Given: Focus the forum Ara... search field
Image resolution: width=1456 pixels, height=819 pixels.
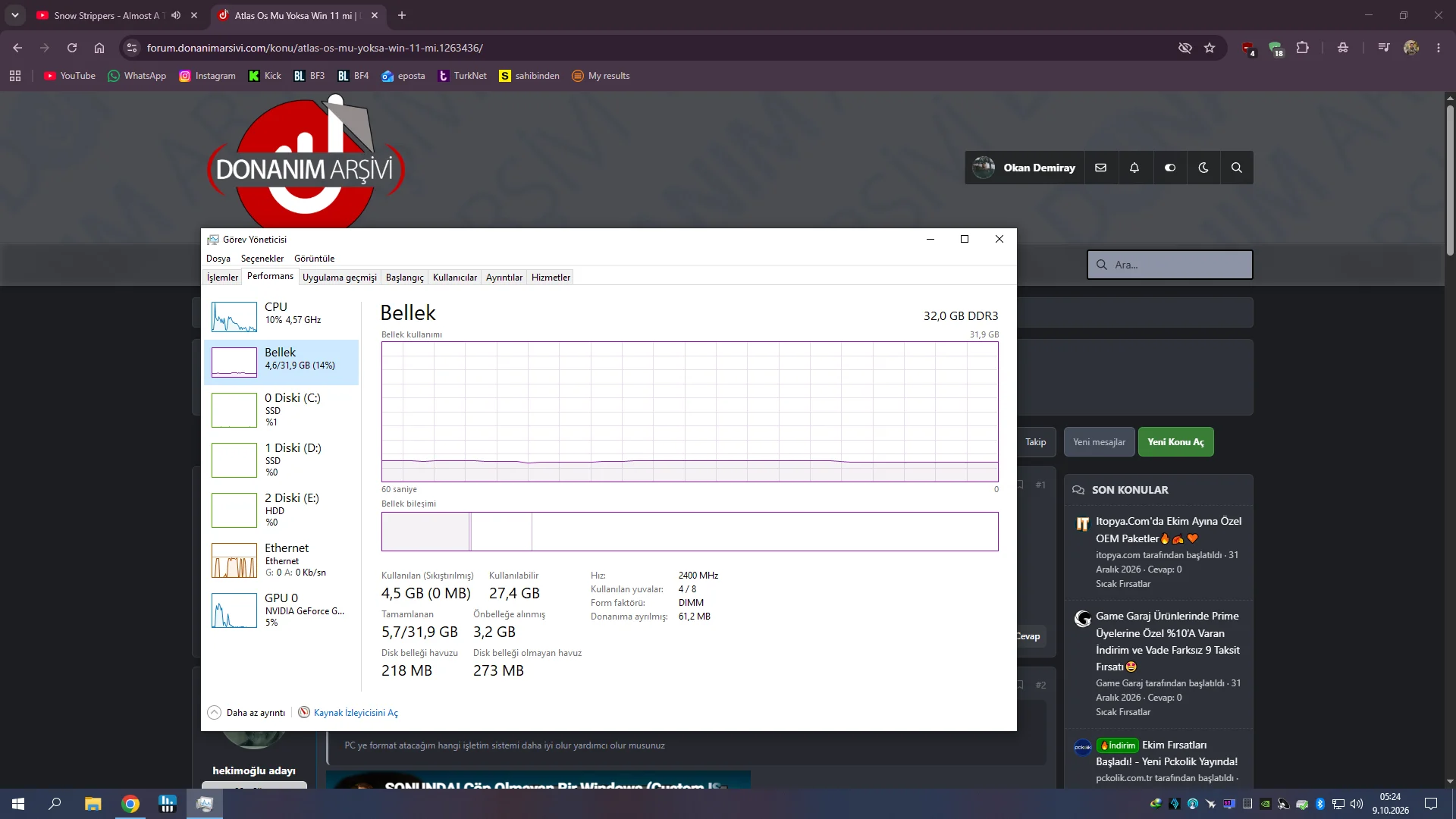Looking at the screenshot, I should 1169,265.
